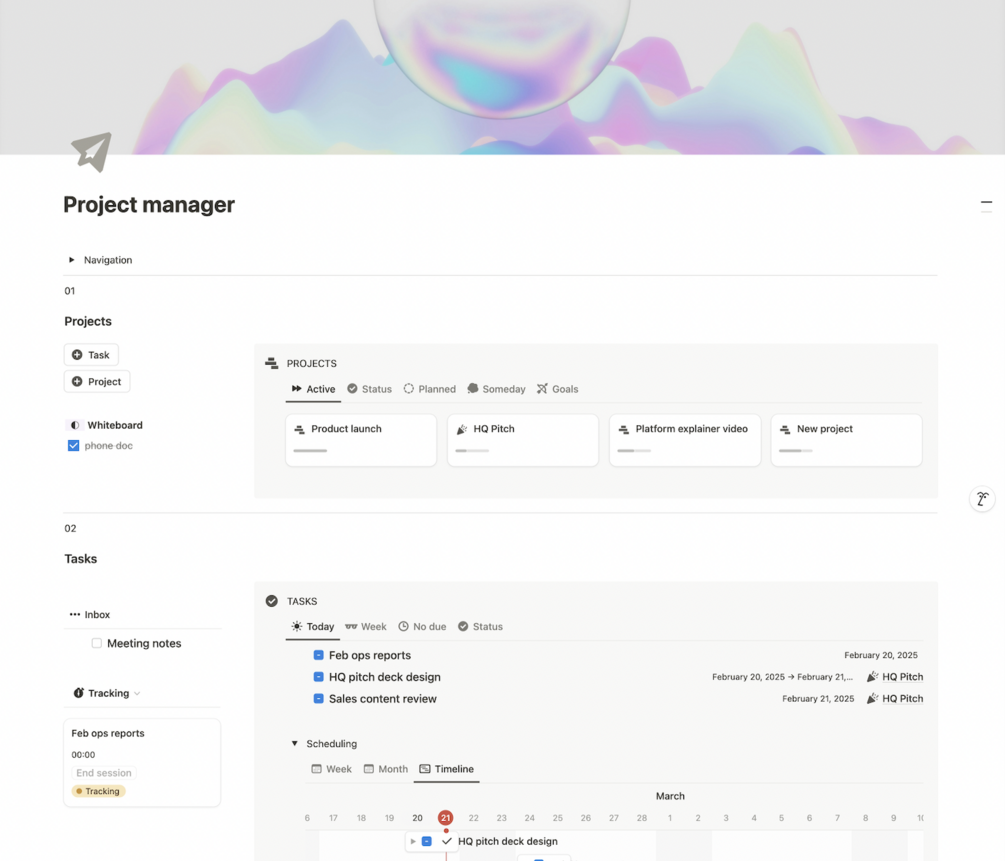
Task: Click New project card progress bar
Action: pyautogui.click(x=795, y=451)
